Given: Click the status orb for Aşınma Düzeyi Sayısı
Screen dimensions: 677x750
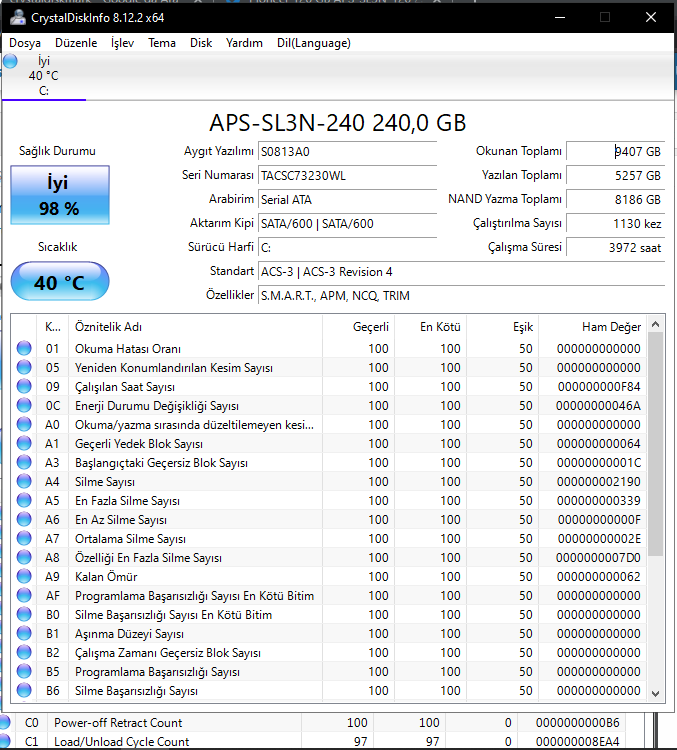Looking at the screenshot, I should [23, 634].
